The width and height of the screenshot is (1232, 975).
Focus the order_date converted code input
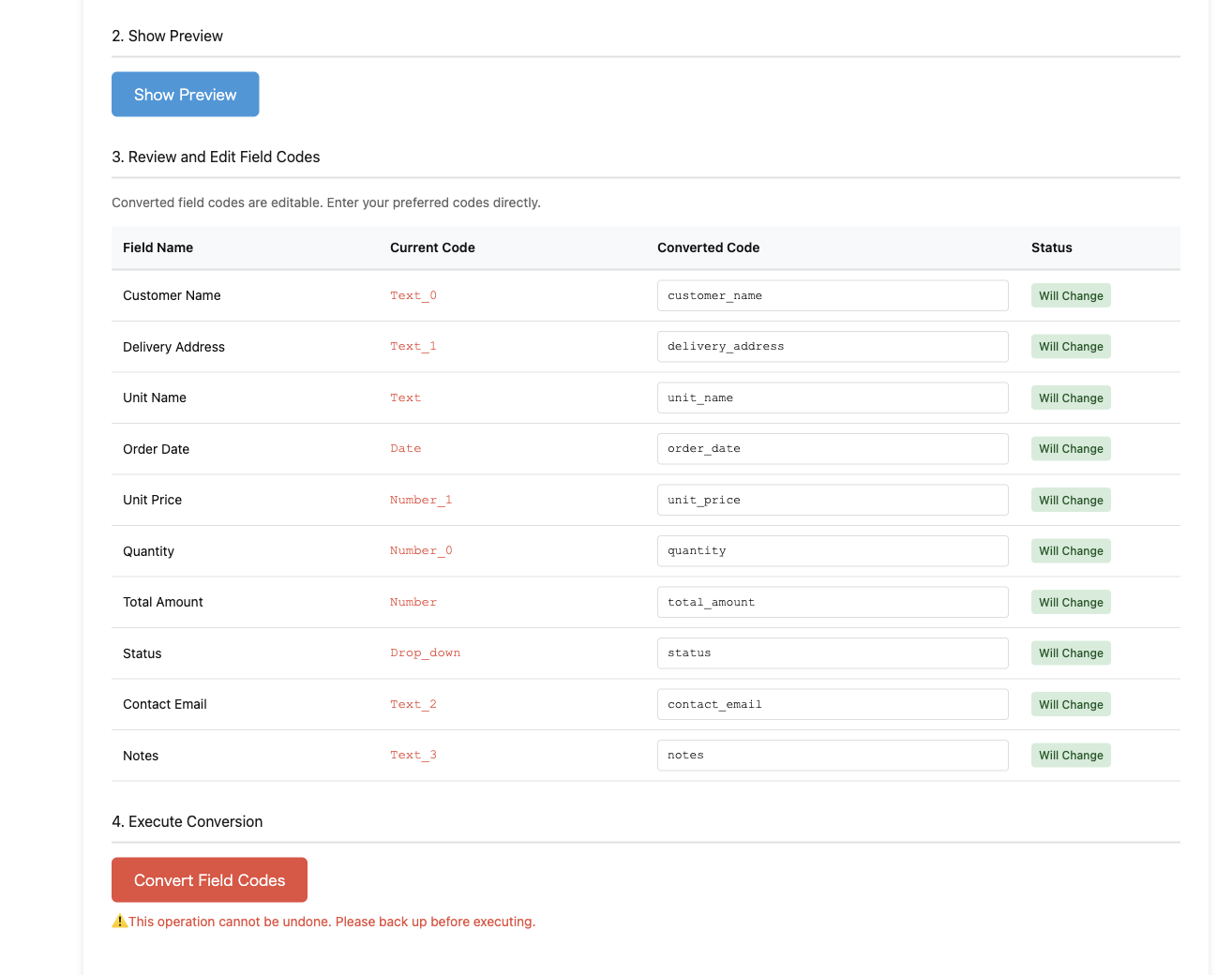833,449
